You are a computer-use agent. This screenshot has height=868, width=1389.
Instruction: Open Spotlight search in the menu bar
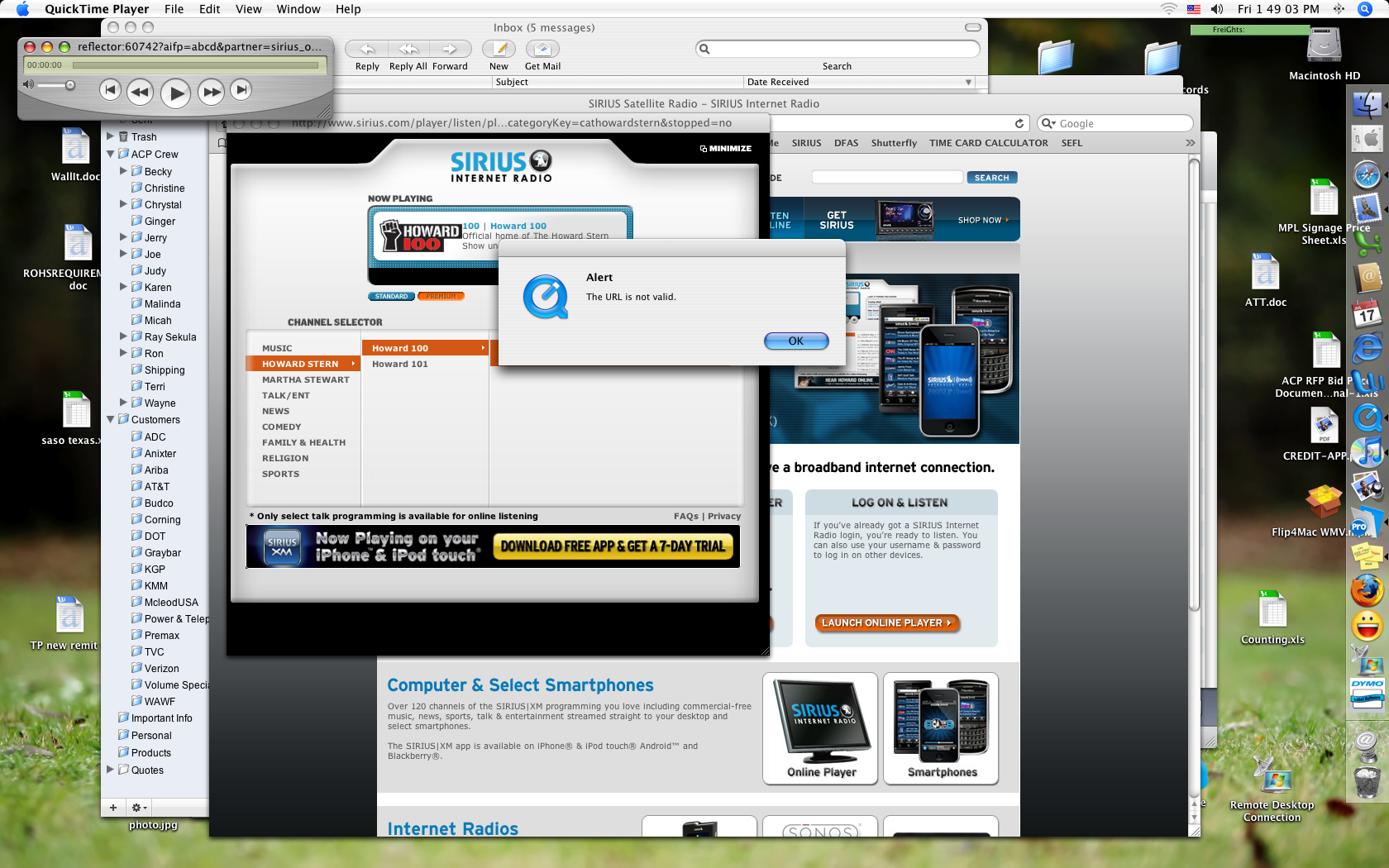(1366, 9)
